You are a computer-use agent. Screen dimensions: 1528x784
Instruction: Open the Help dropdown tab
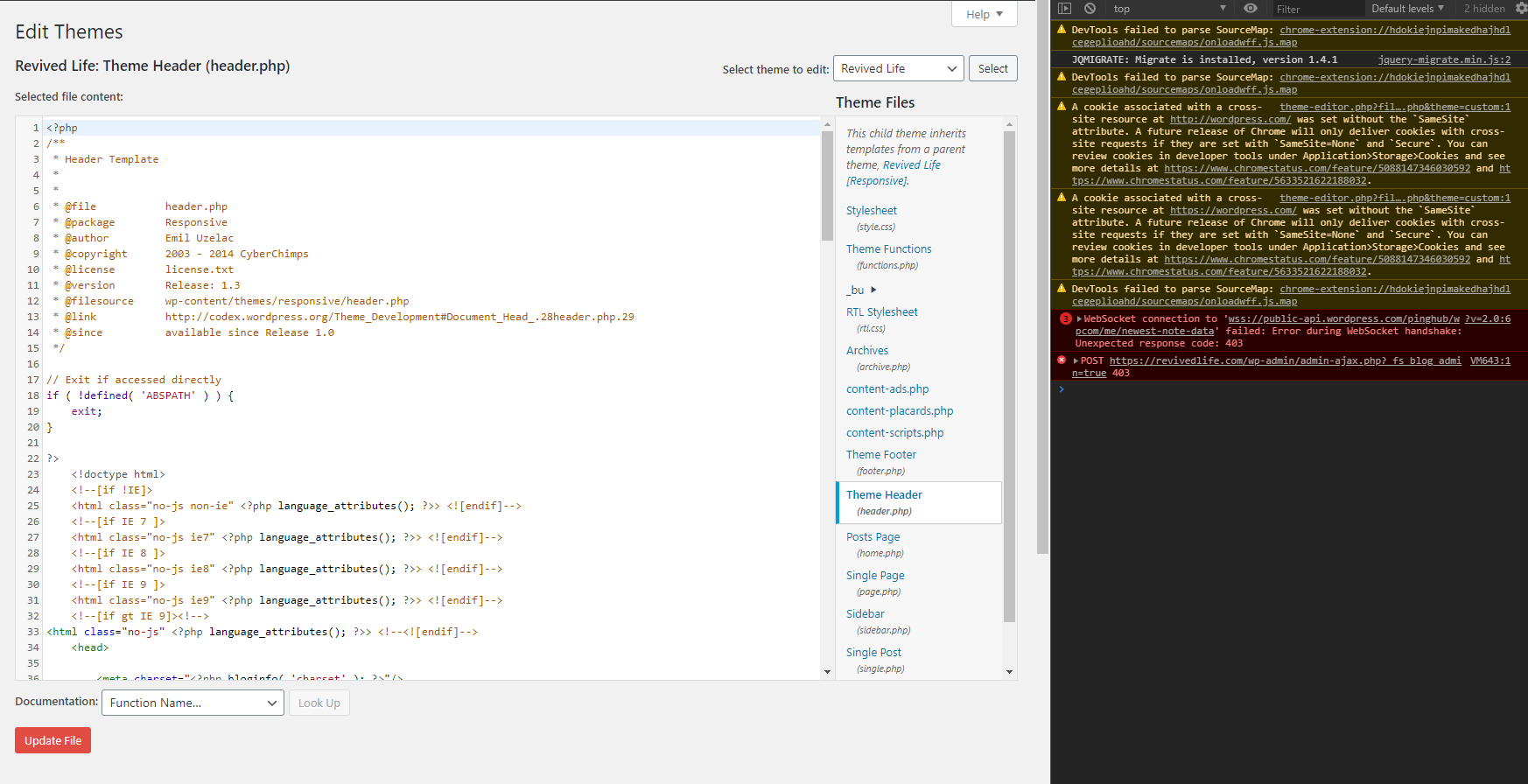984,14
